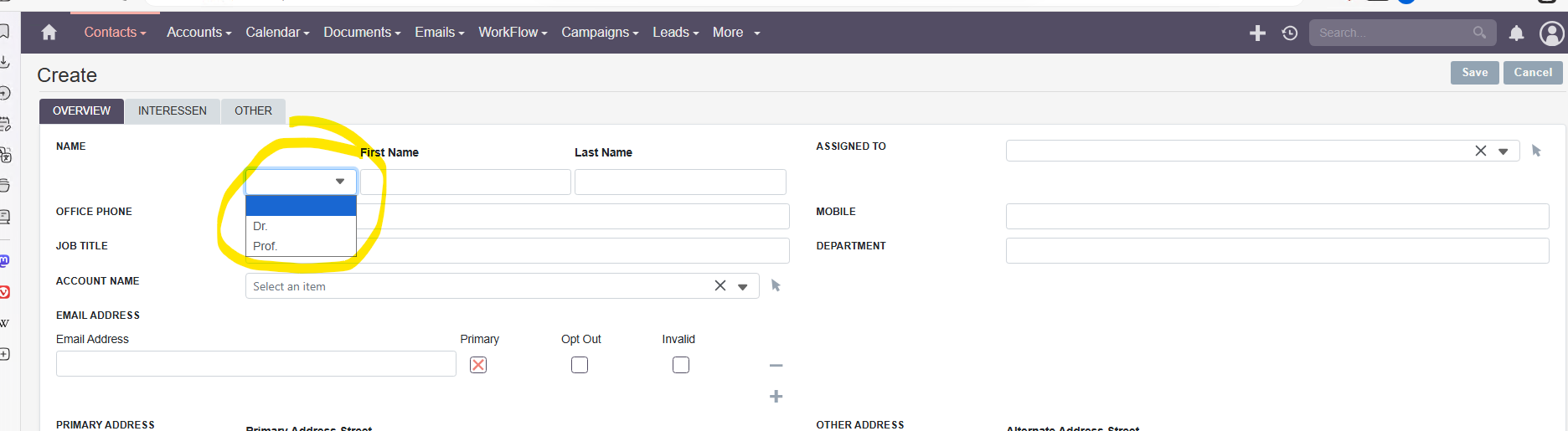Click the quick create plus icon
Viewport: 1568px width, 431px height.
pyautogui.click(x=1257, y=33)
